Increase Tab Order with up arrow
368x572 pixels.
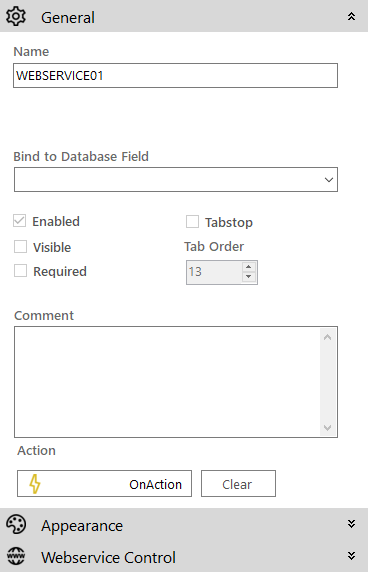coord(249,267)
